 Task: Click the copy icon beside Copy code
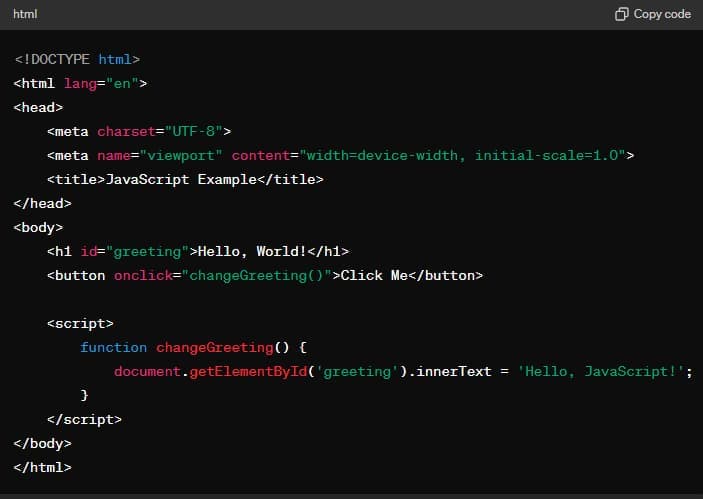pyautogui.click(x=621, y=14)
